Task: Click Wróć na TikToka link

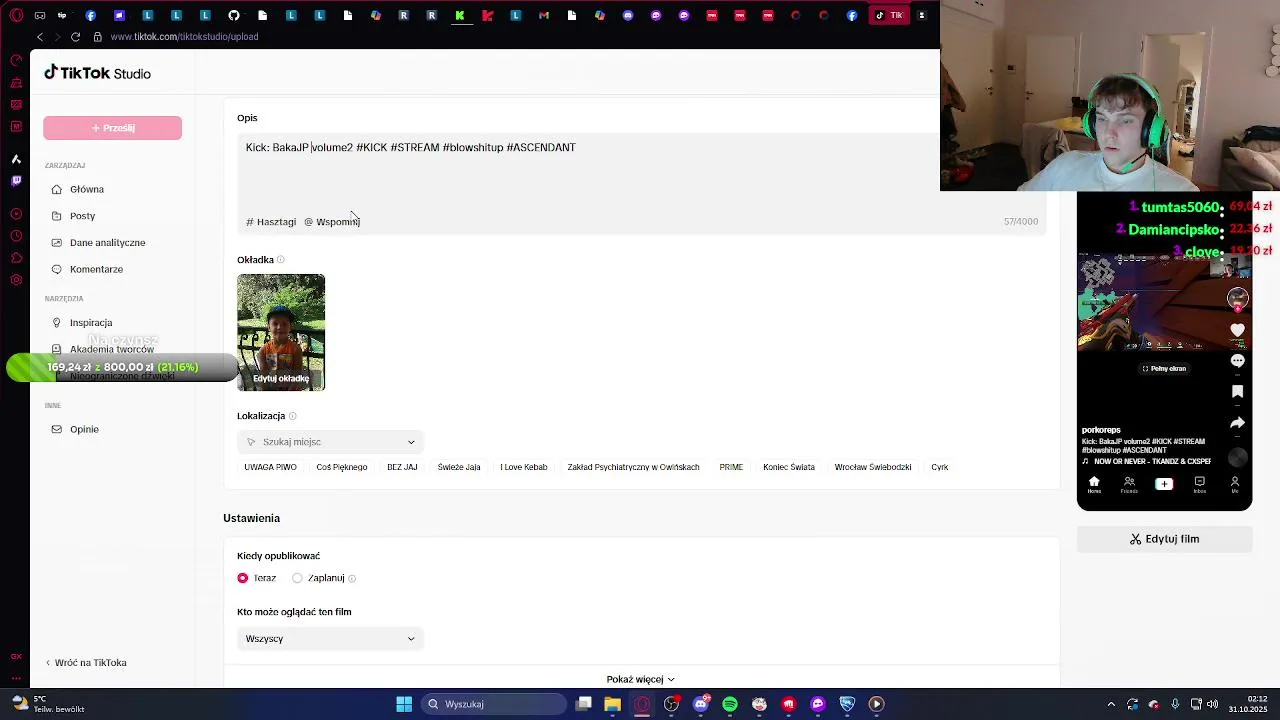Action: (86, 662)
